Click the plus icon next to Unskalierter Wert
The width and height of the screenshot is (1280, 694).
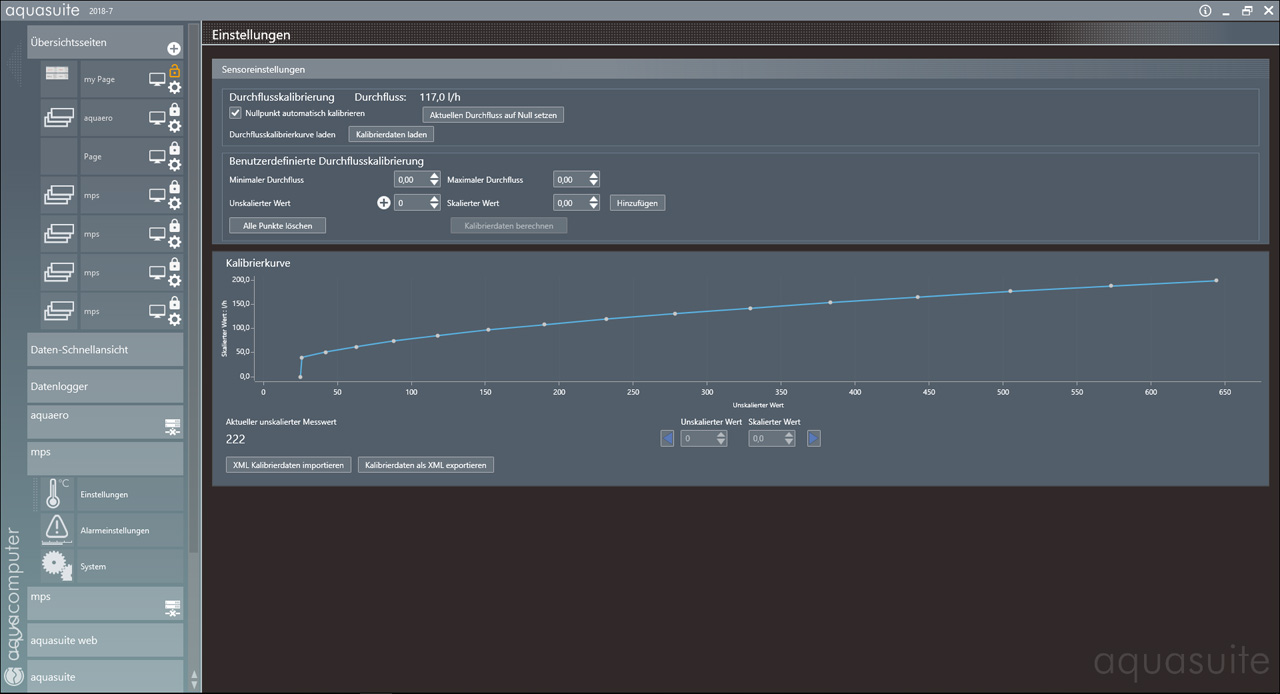(x=383, y=203)
